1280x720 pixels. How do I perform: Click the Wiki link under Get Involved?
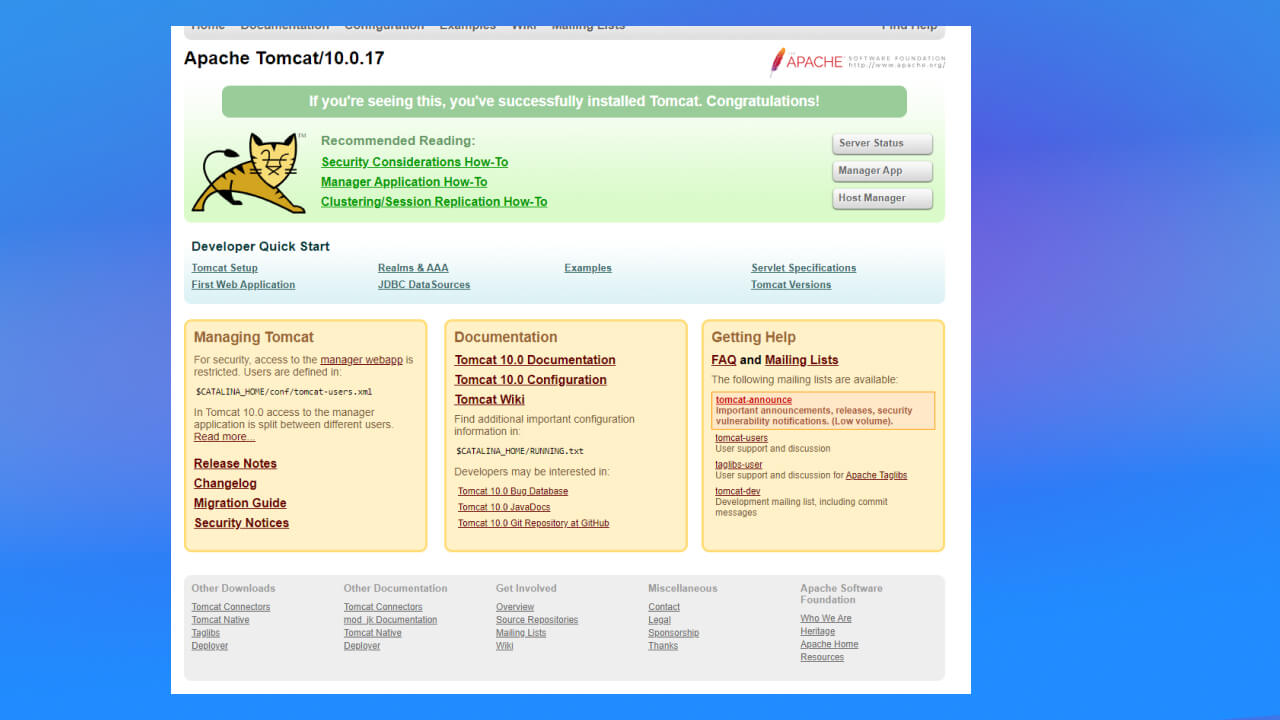[504, 646]
